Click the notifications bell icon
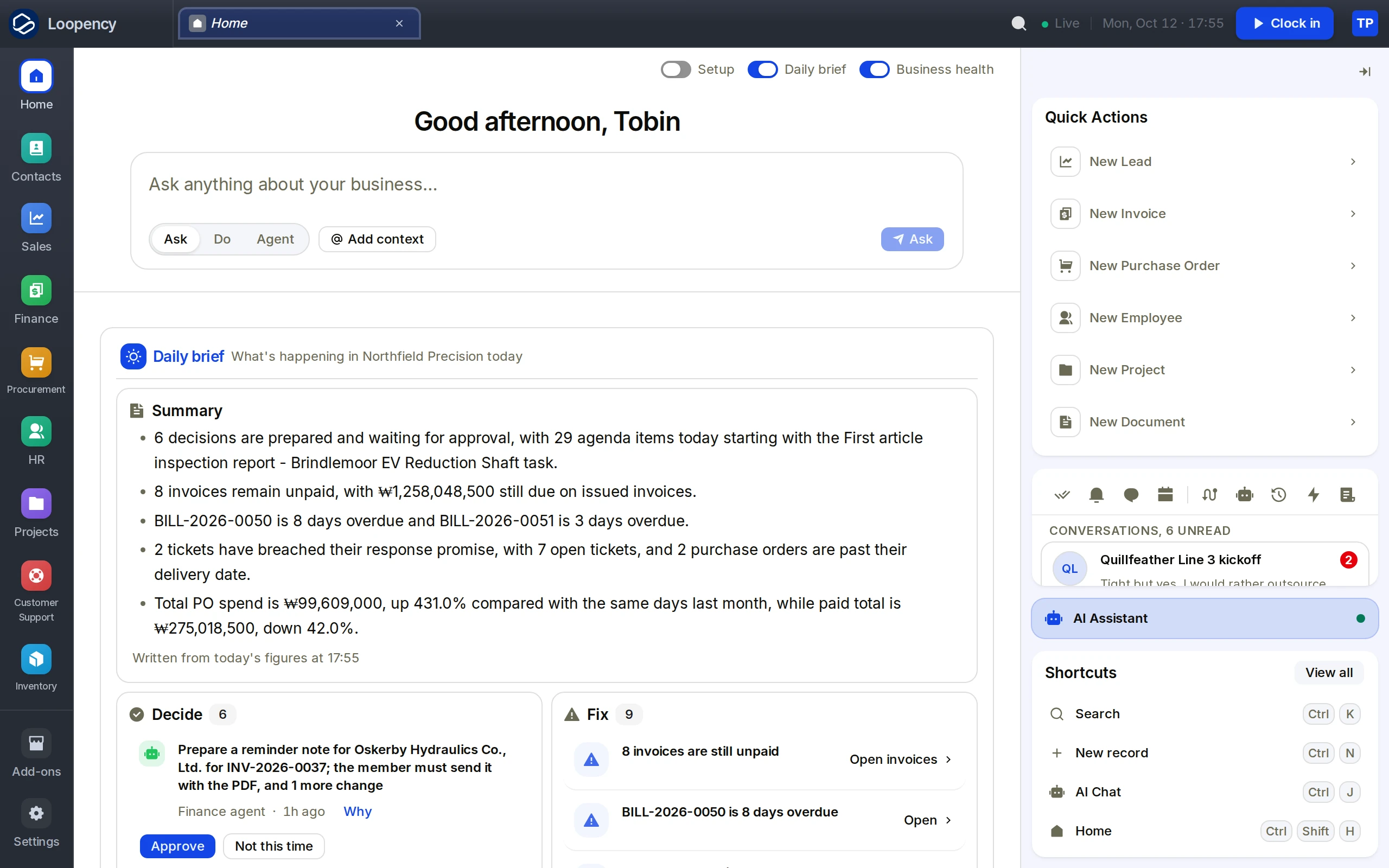 point(1096,494)
